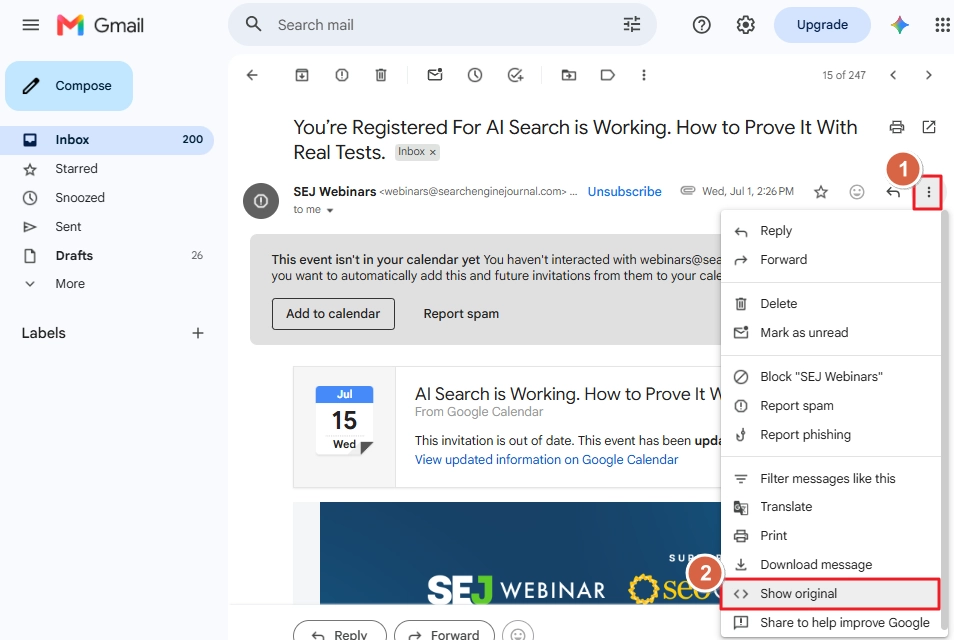
Task: Open search options filter icon
Action: [632, 25]
